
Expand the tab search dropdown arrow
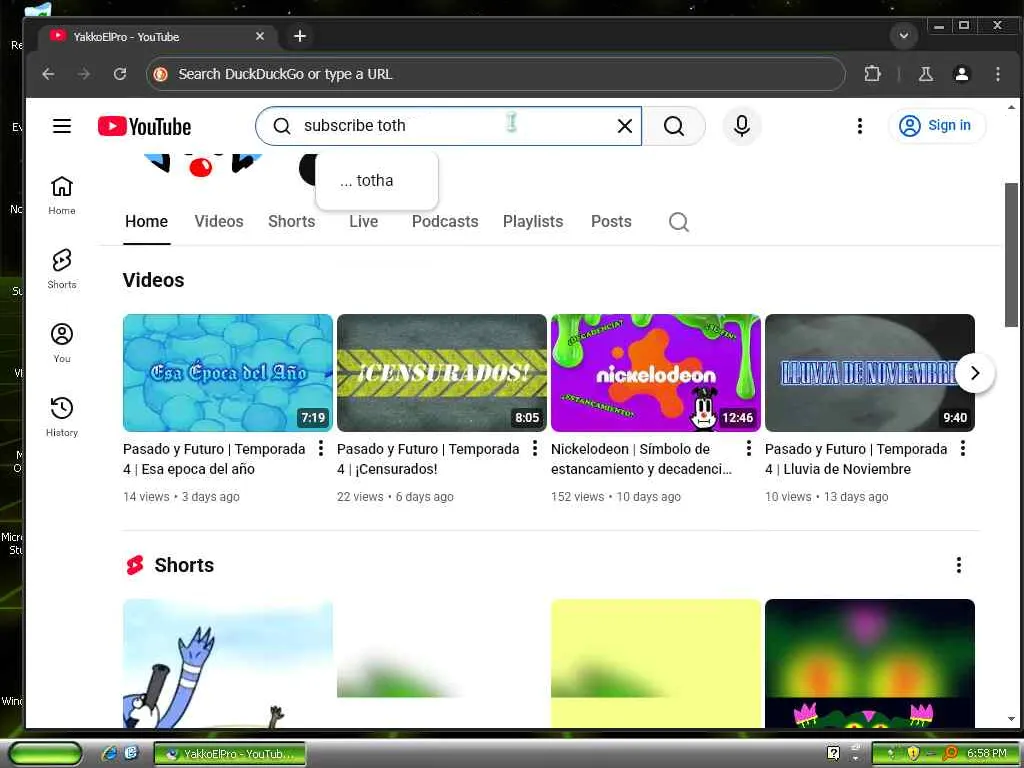tap(904, 36)
